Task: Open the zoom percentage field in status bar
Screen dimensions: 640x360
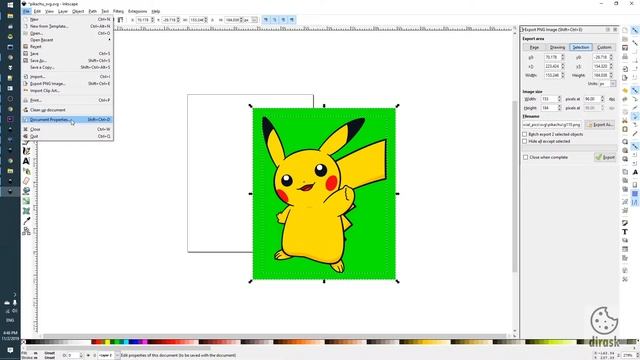Action: pyautogui.click(x=628, y=356)
